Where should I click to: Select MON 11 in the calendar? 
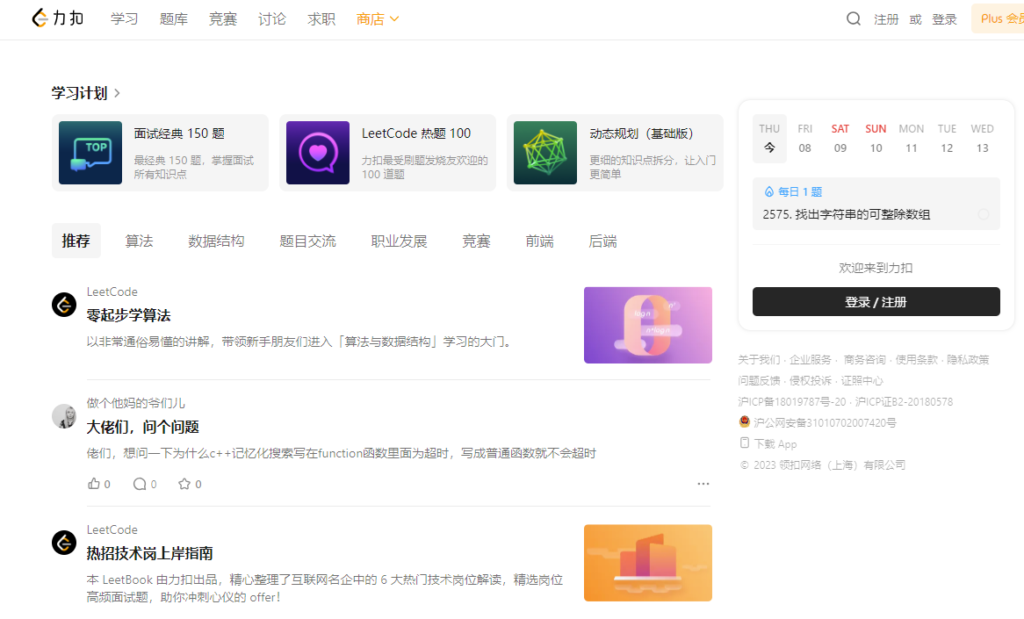click(911, 138)
